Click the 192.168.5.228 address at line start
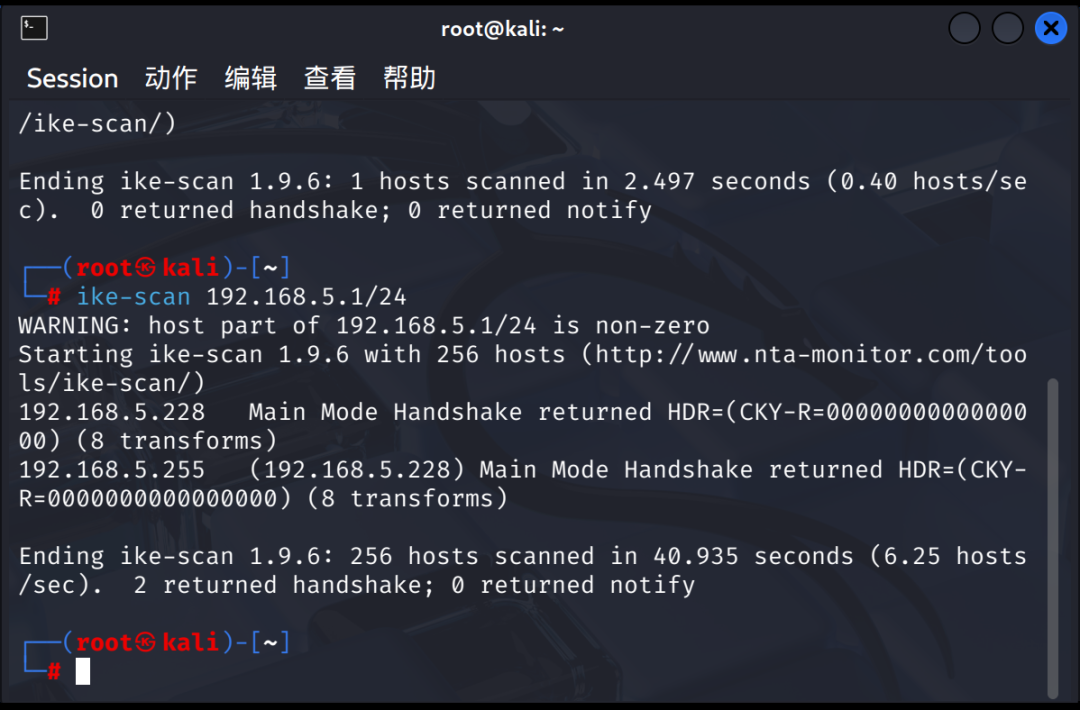The image size is (1080, 710). 112,412
